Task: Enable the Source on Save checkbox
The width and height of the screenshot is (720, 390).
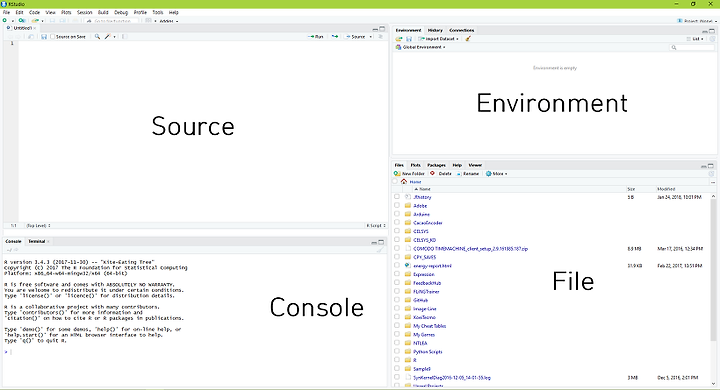Action: [x=52, y=37]
